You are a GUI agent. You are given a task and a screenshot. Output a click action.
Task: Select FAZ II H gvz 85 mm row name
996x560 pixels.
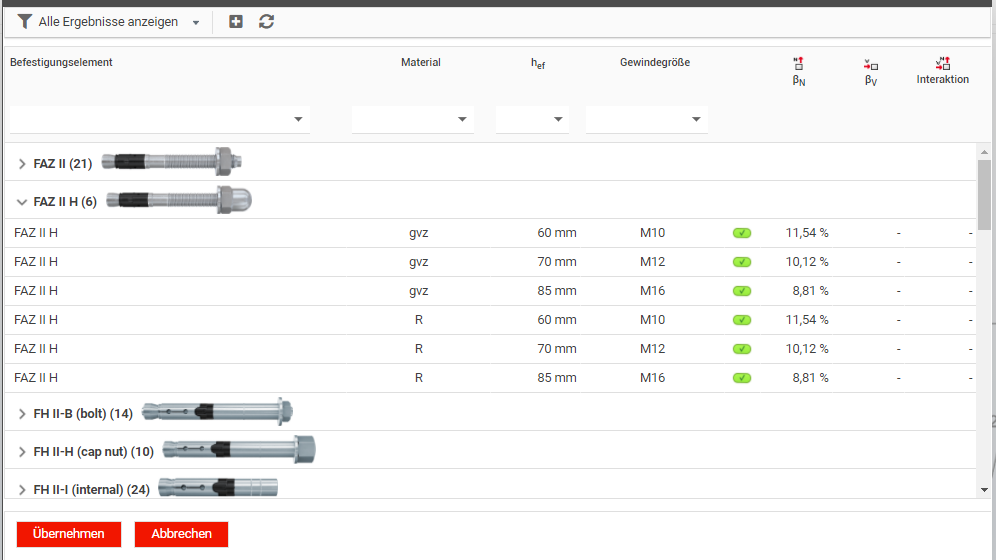point(36,291)
